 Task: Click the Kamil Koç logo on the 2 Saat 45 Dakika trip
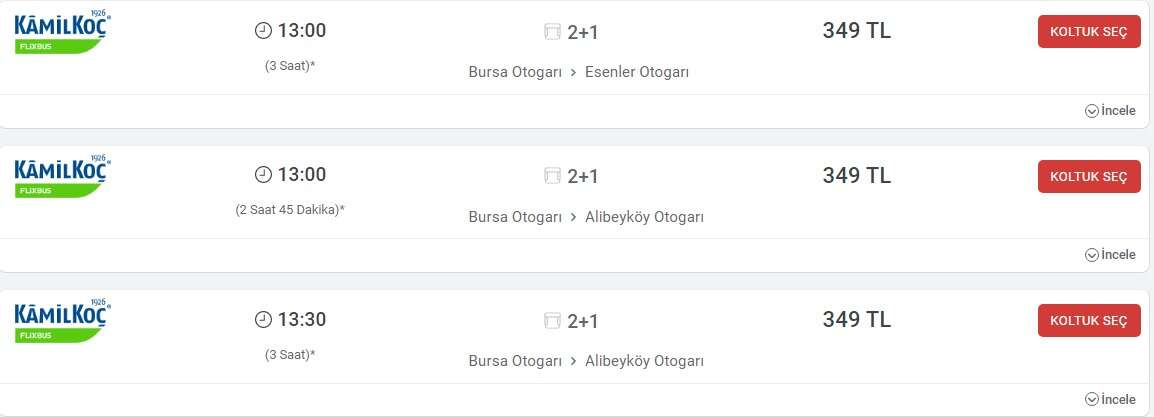62,177
